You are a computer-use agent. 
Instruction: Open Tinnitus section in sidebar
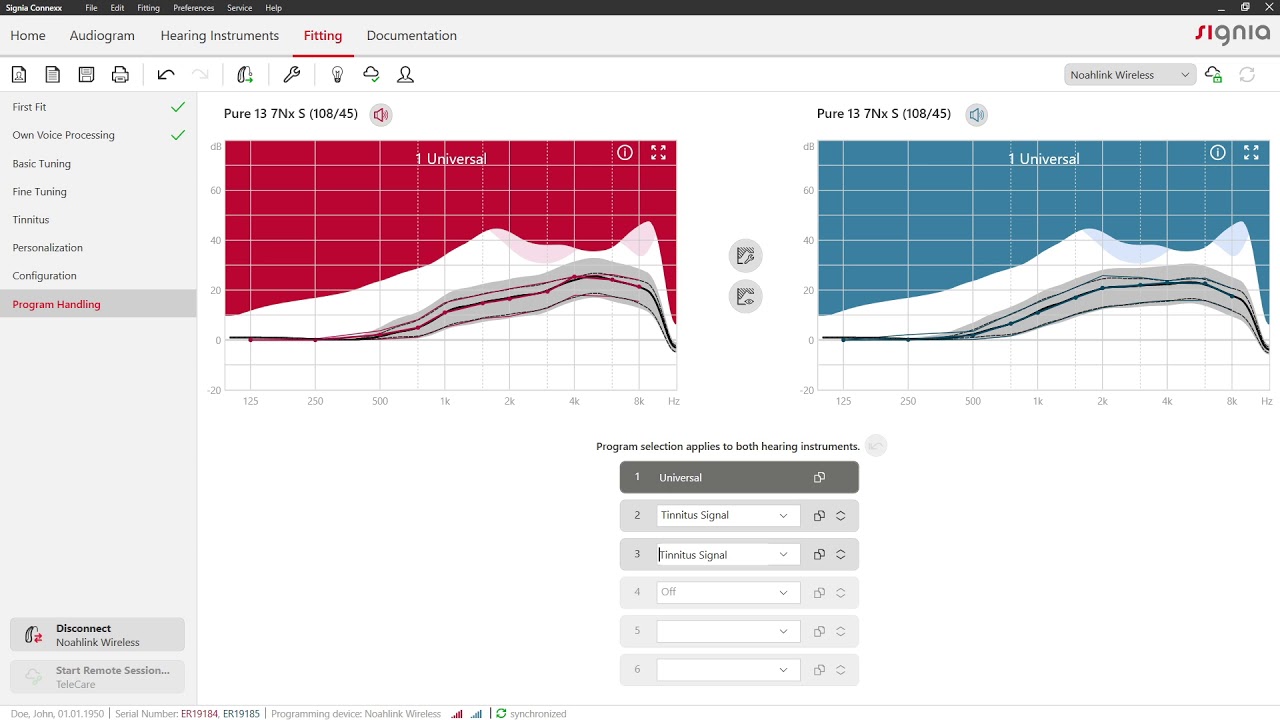pyautogui.click(x=98, y=220)
